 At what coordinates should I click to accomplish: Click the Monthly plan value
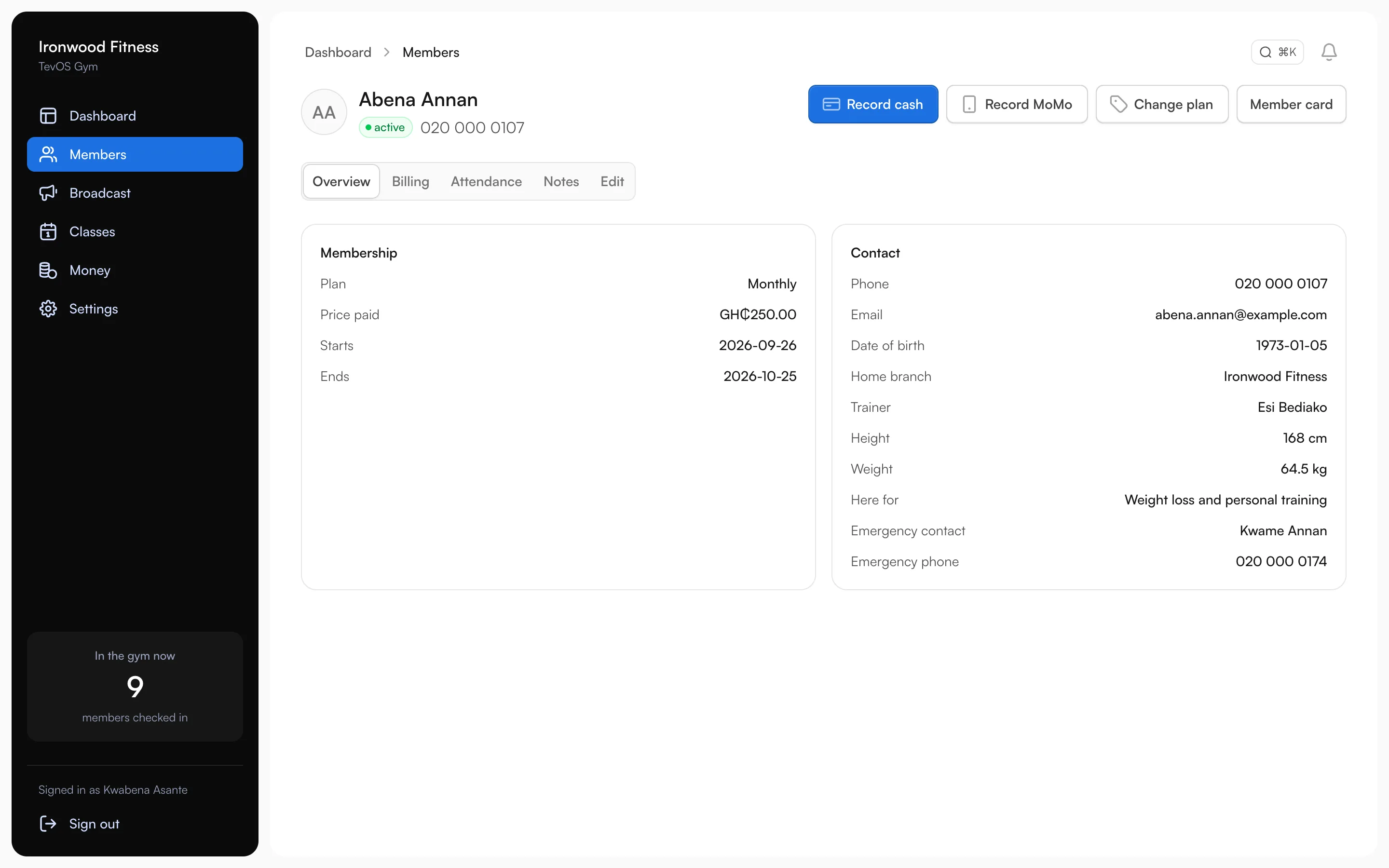pyautogui.click(x=772, y=284)
